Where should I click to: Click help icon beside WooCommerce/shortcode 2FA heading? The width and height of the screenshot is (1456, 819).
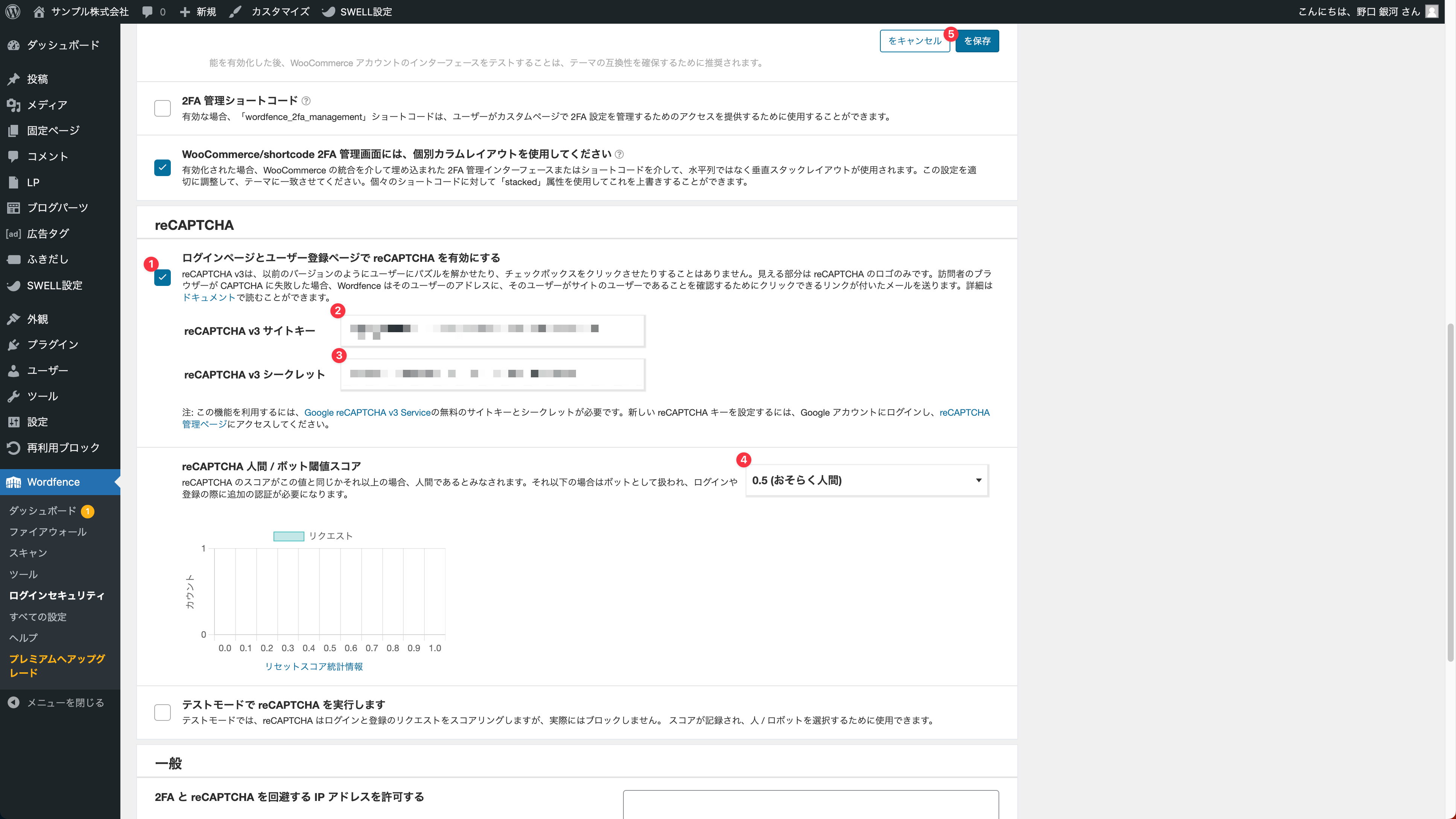[620, 154]
